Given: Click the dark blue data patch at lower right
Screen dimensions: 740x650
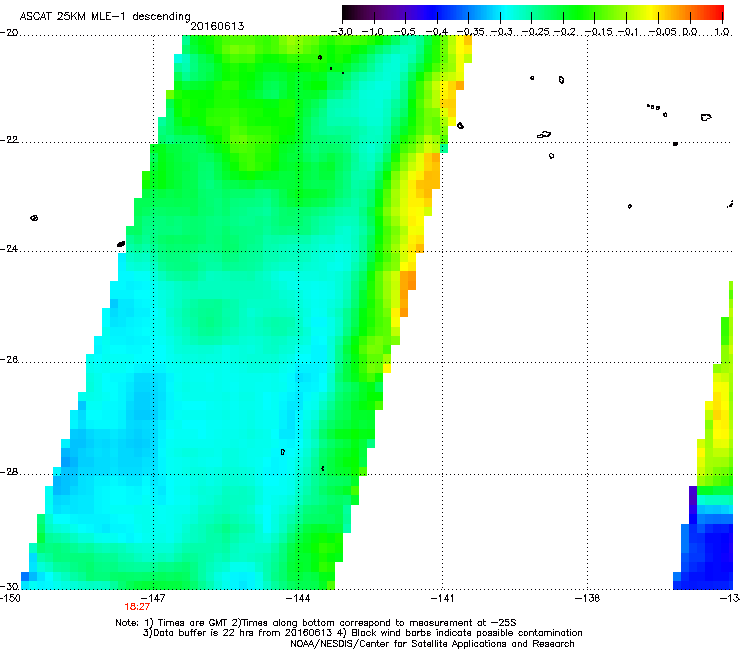Looking at the screenshot, I should 706,552.
